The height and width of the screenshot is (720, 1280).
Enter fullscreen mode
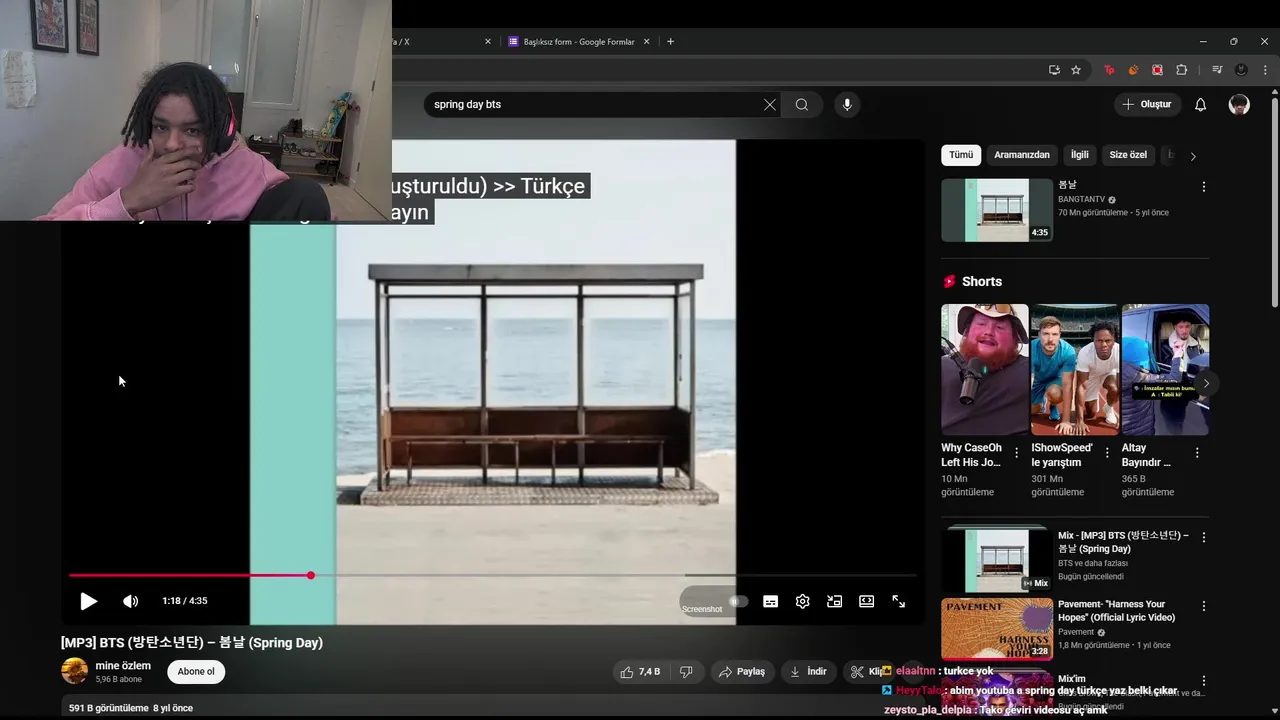[898, 601]
